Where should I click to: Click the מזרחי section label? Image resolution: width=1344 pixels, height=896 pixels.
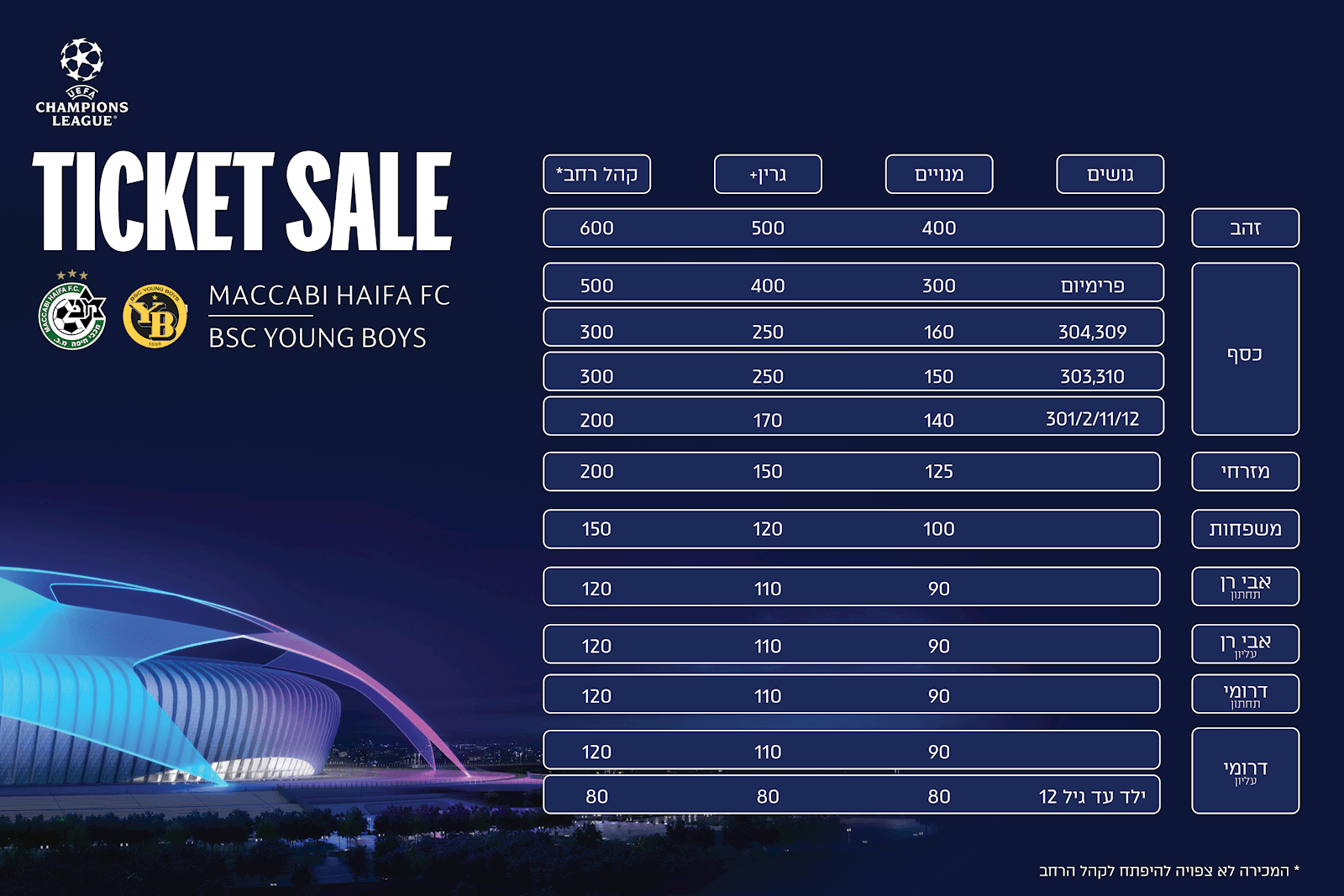(1245, 472)
